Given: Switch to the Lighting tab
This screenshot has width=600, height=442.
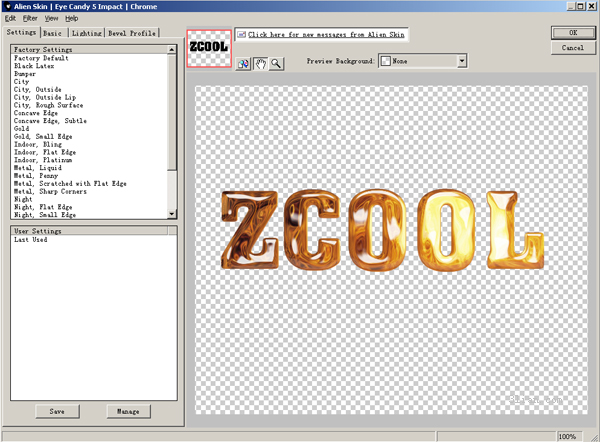Looking at the screenshot, I should click(87, 33).
